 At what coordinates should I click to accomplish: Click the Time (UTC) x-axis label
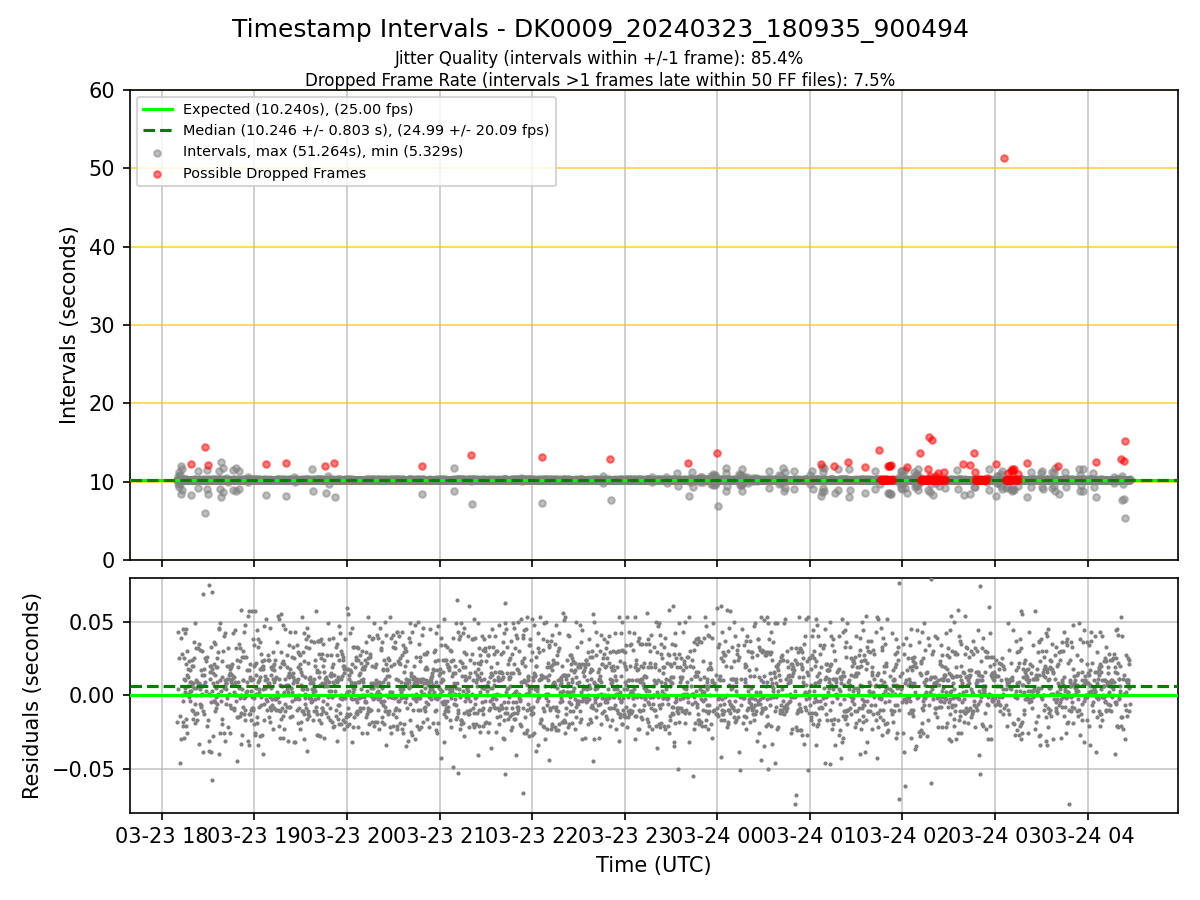point(653,865)
